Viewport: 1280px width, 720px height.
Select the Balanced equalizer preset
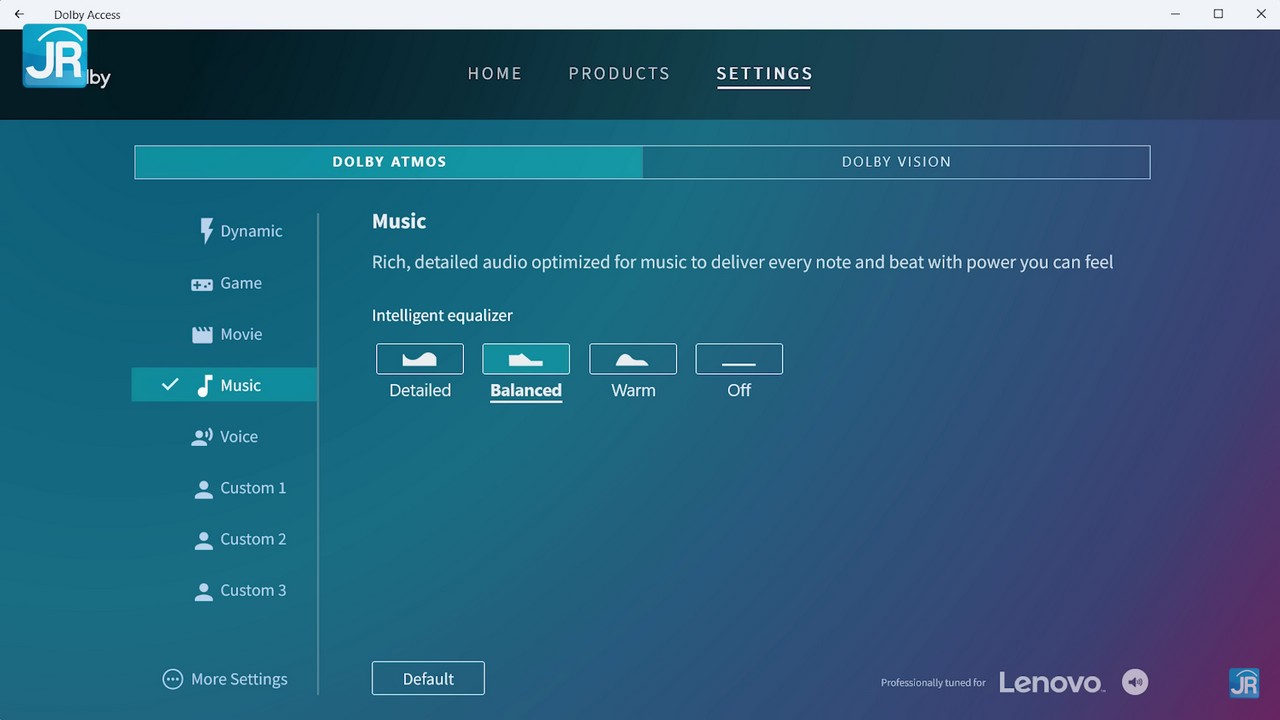pyautogui.click(x=526, y=359)
